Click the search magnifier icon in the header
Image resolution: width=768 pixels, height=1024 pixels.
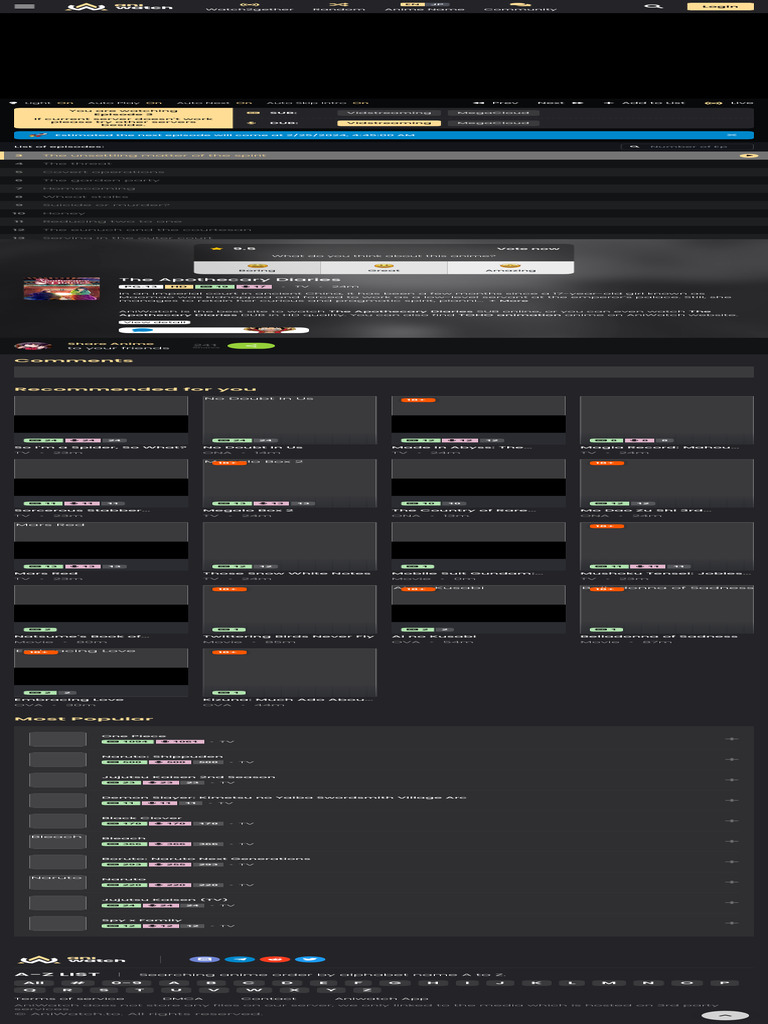click(652, 6)
